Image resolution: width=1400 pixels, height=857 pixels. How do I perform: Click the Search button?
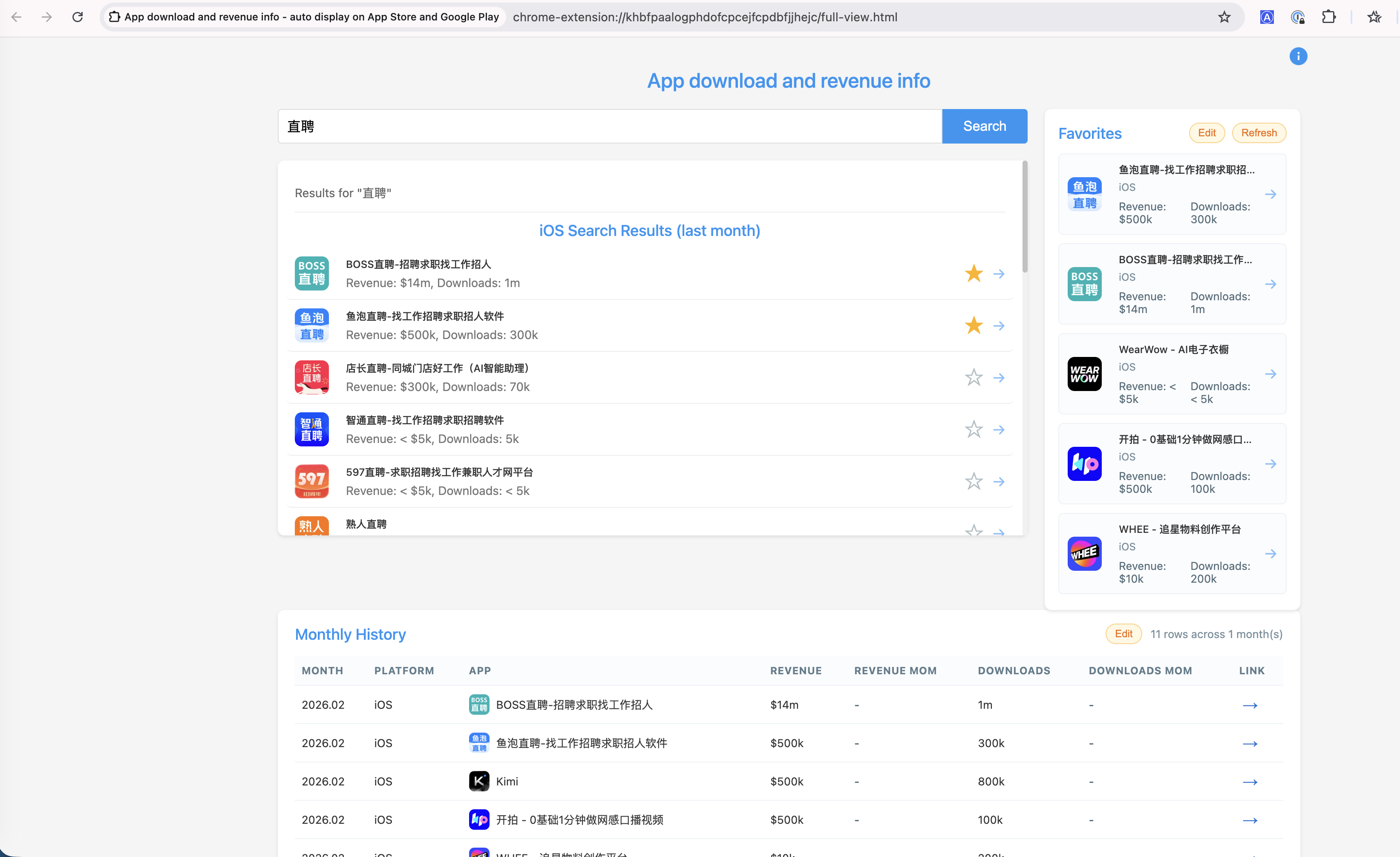coord(984,126)
